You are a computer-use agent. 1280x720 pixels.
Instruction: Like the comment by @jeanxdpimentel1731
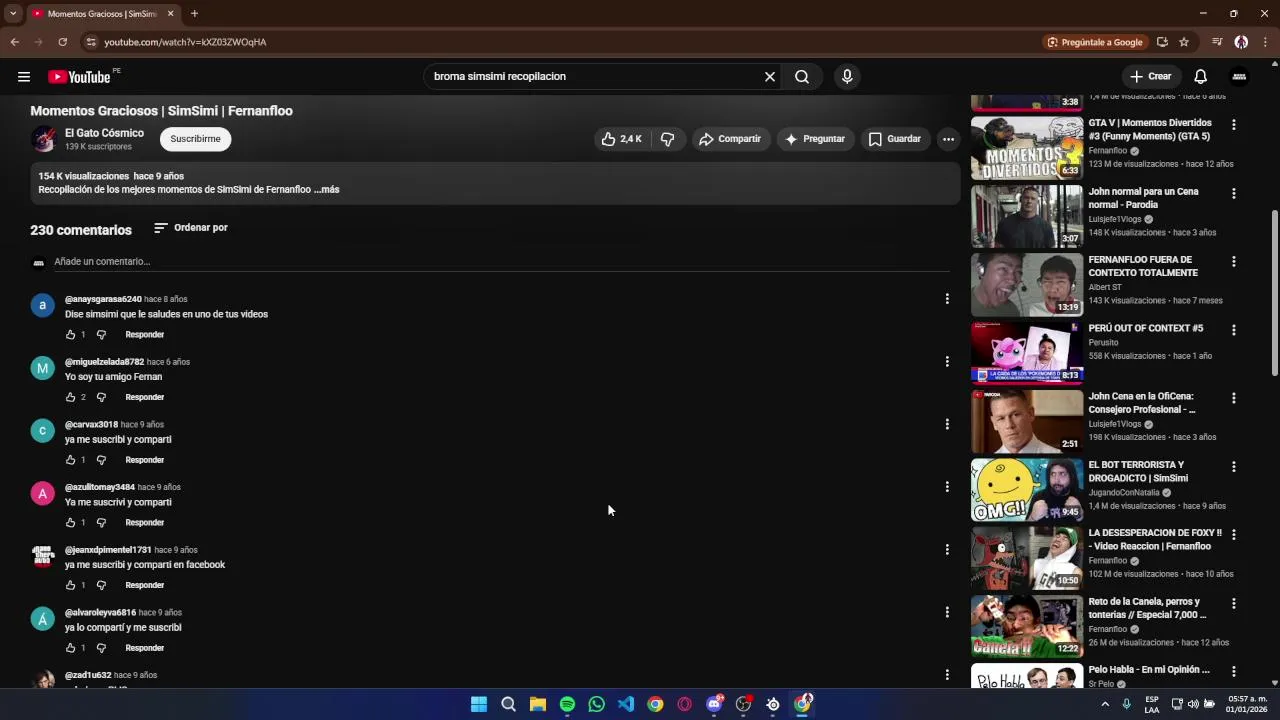70,585
